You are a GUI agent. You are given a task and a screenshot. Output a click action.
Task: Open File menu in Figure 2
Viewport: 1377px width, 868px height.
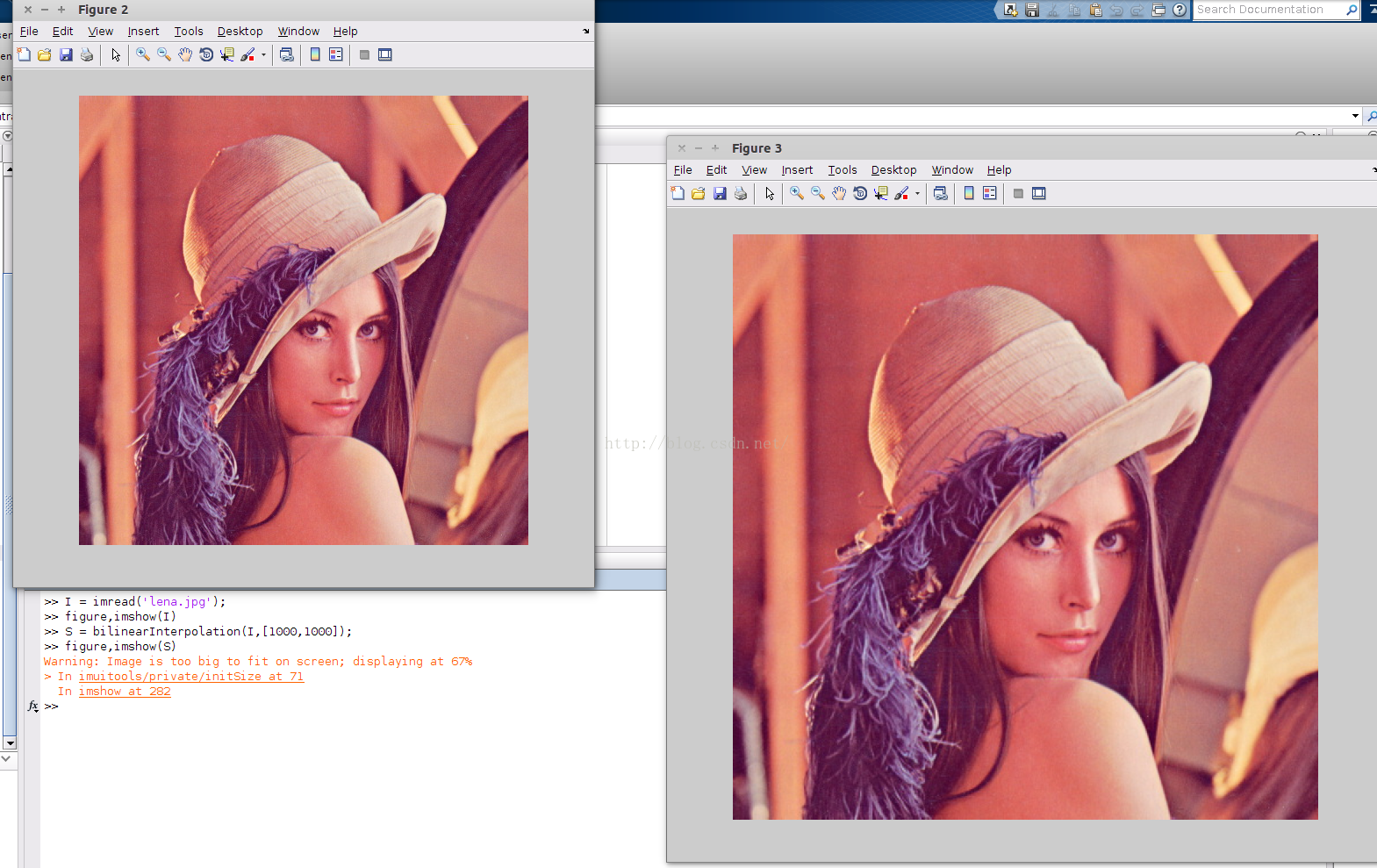coord(29,32)
